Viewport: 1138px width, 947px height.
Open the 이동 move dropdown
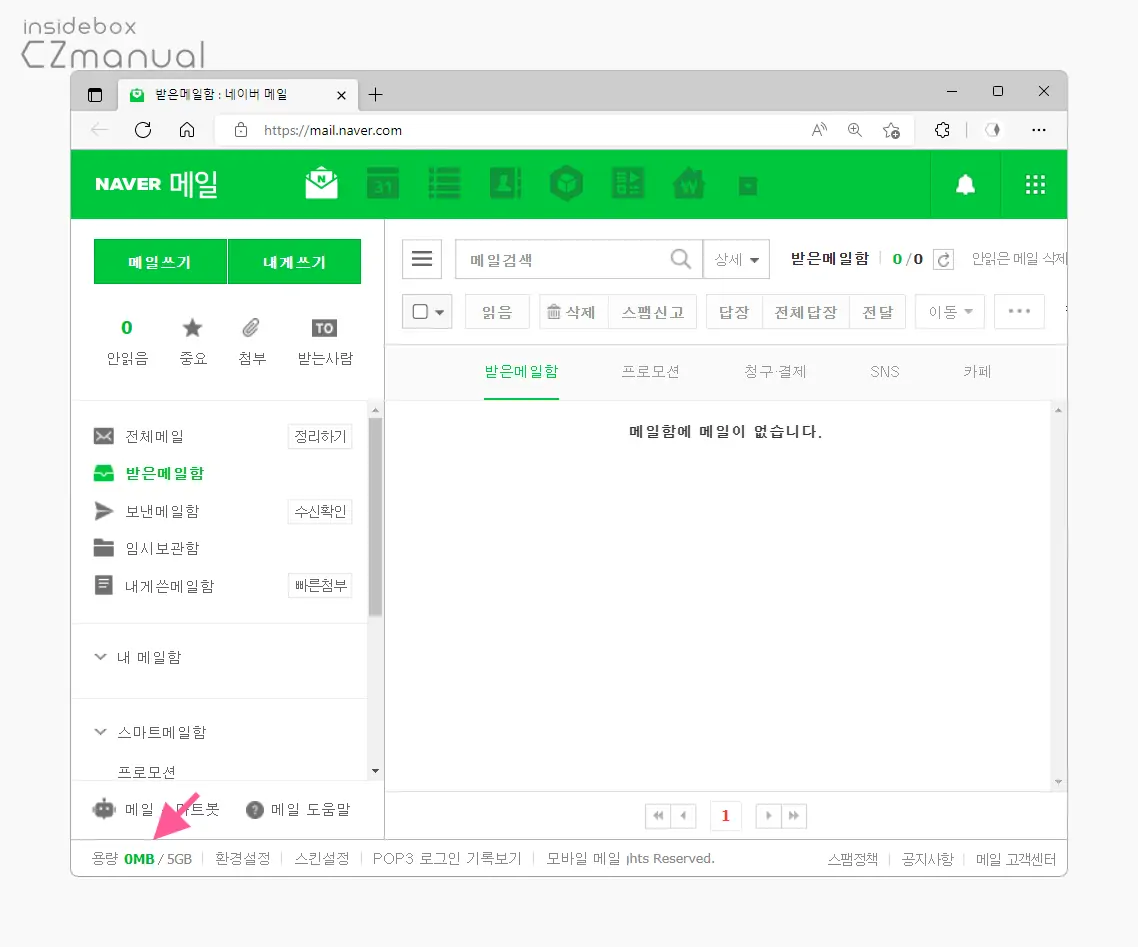coord(948,311)
